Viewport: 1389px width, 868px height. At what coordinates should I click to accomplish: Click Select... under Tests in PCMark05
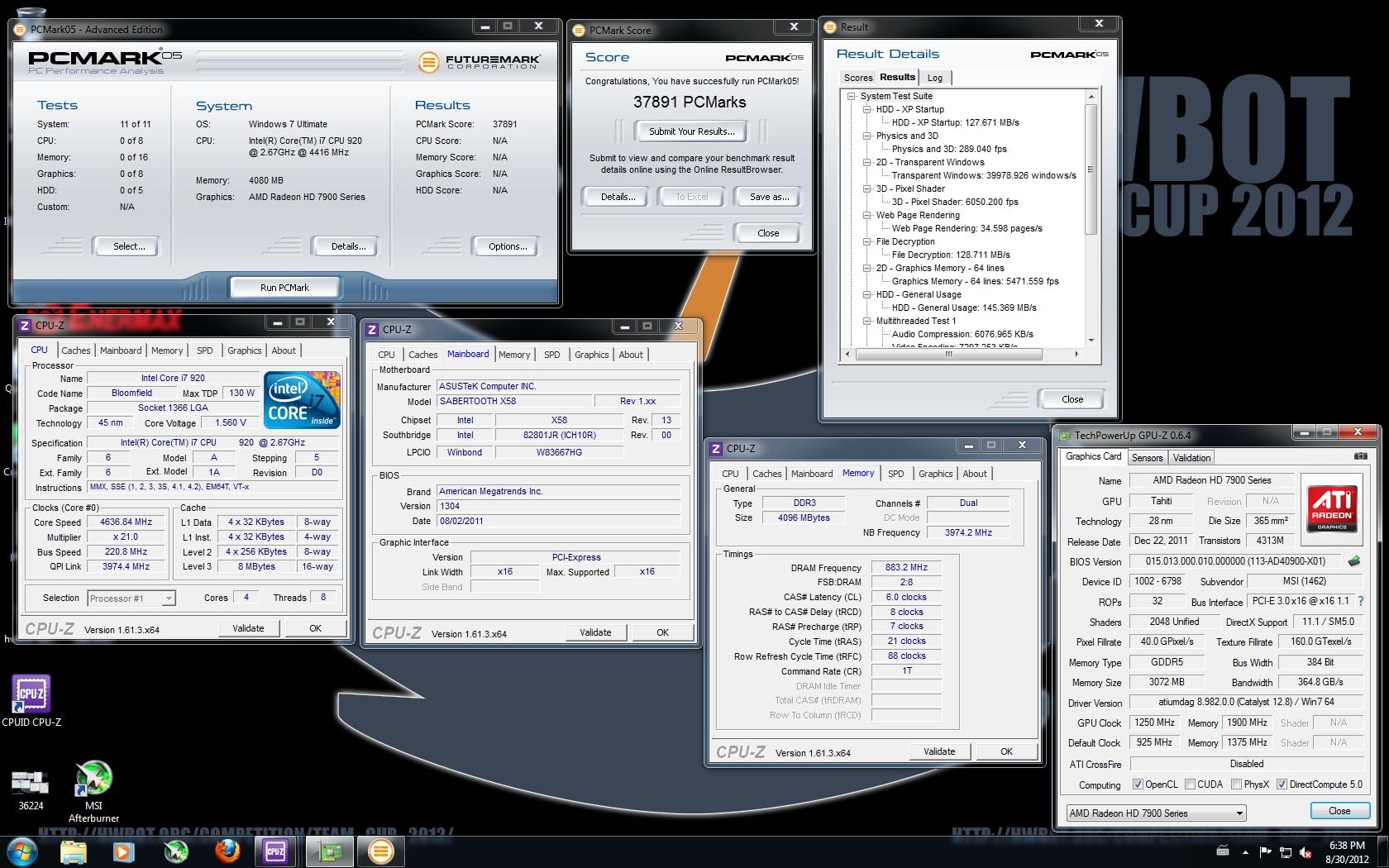click(x=129, y=246)
